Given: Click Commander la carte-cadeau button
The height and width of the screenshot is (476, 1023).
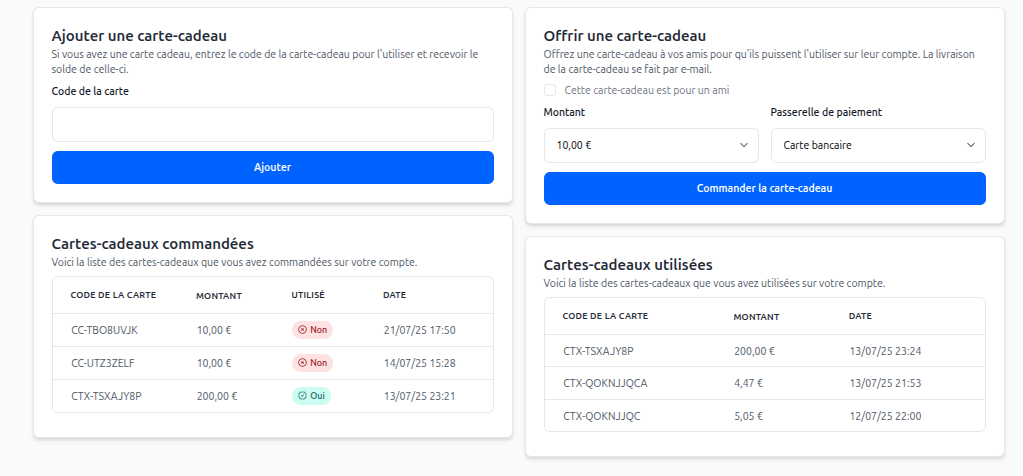Looking at the screenshot, I should (x=764, y=188).
